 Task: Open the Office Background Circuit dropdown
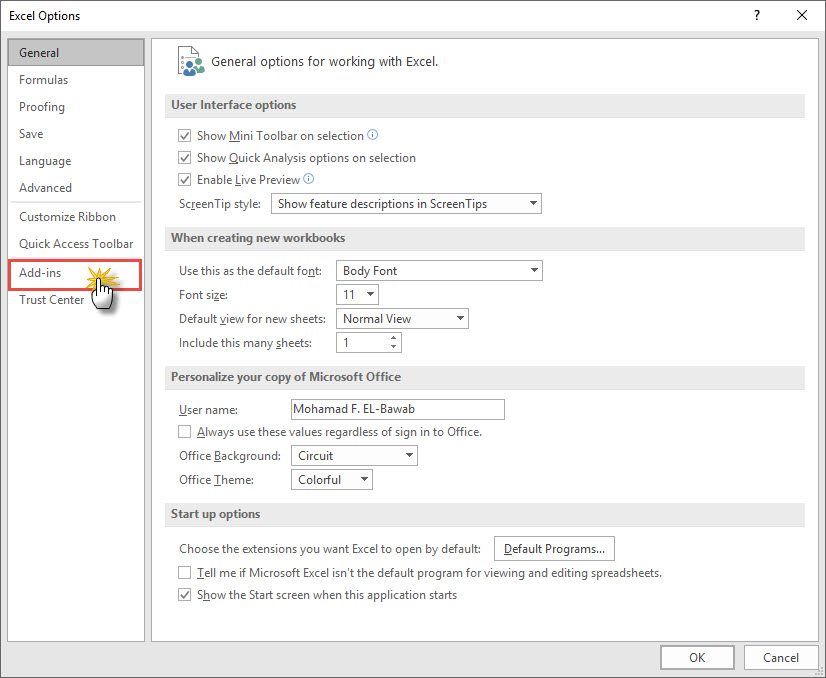point(355,456)
